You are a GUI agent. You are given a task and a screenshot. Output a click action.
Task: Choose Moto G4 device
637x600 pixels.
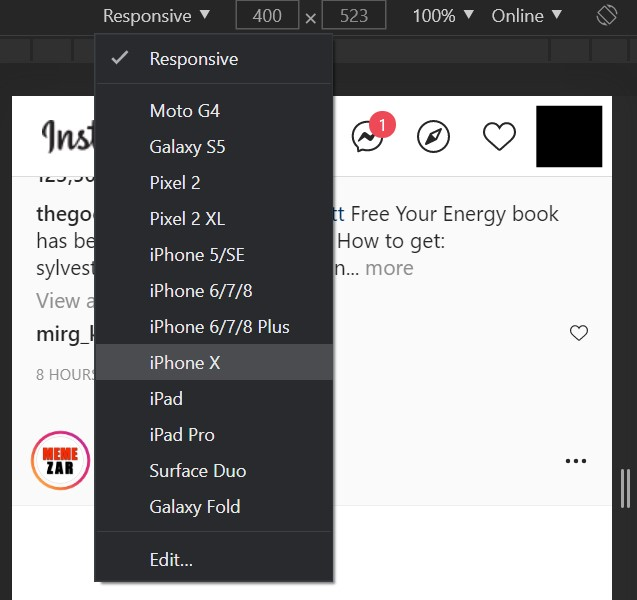click(x=214, y=111)
